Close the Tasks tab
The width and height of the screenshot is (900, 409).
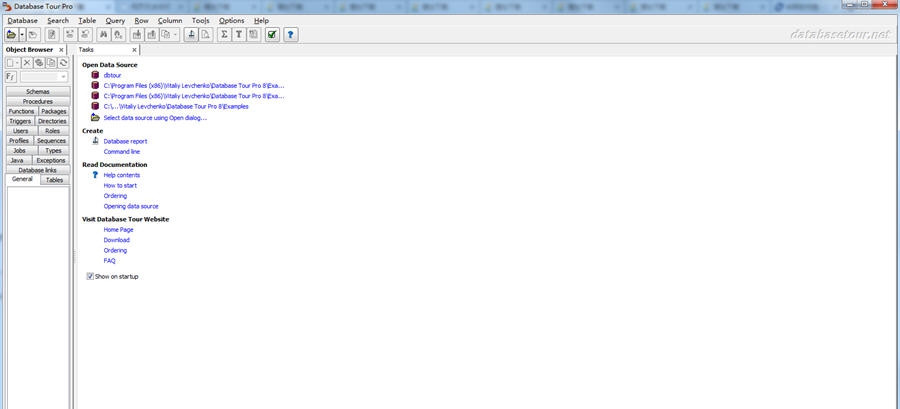coord(134,50)
